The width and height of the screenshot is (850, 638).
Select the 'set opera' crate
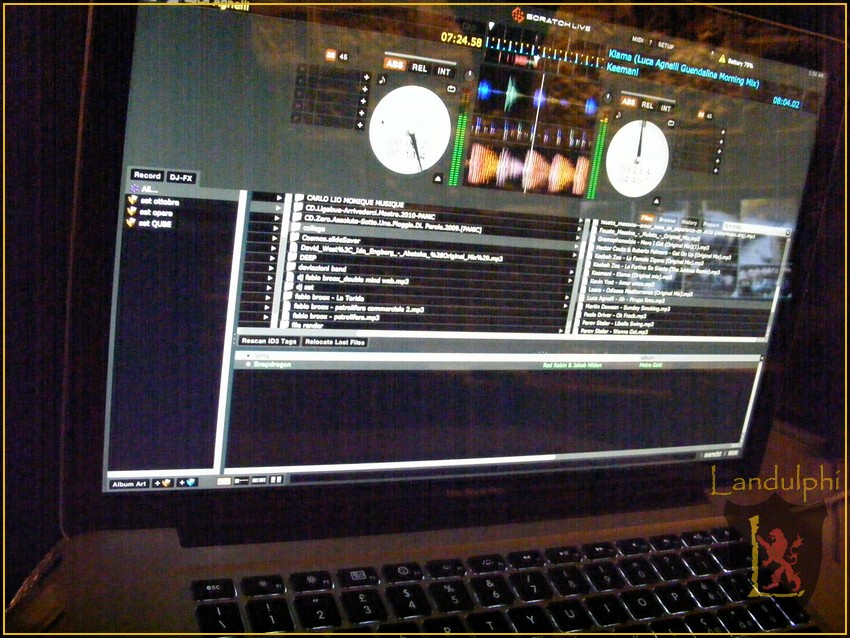156,212
